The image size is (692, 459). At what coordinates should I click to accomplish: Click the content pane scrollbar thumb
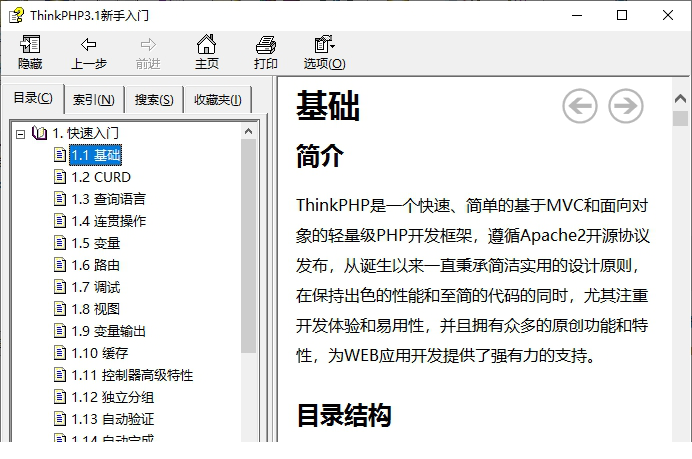tap(680, 118)
